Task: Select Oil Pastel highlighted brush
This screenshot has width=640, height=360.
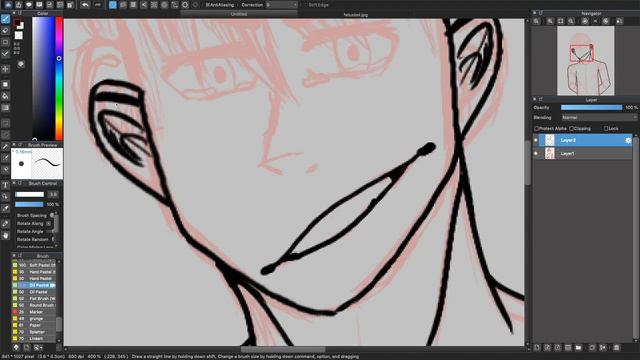Action: coord(34,285)
